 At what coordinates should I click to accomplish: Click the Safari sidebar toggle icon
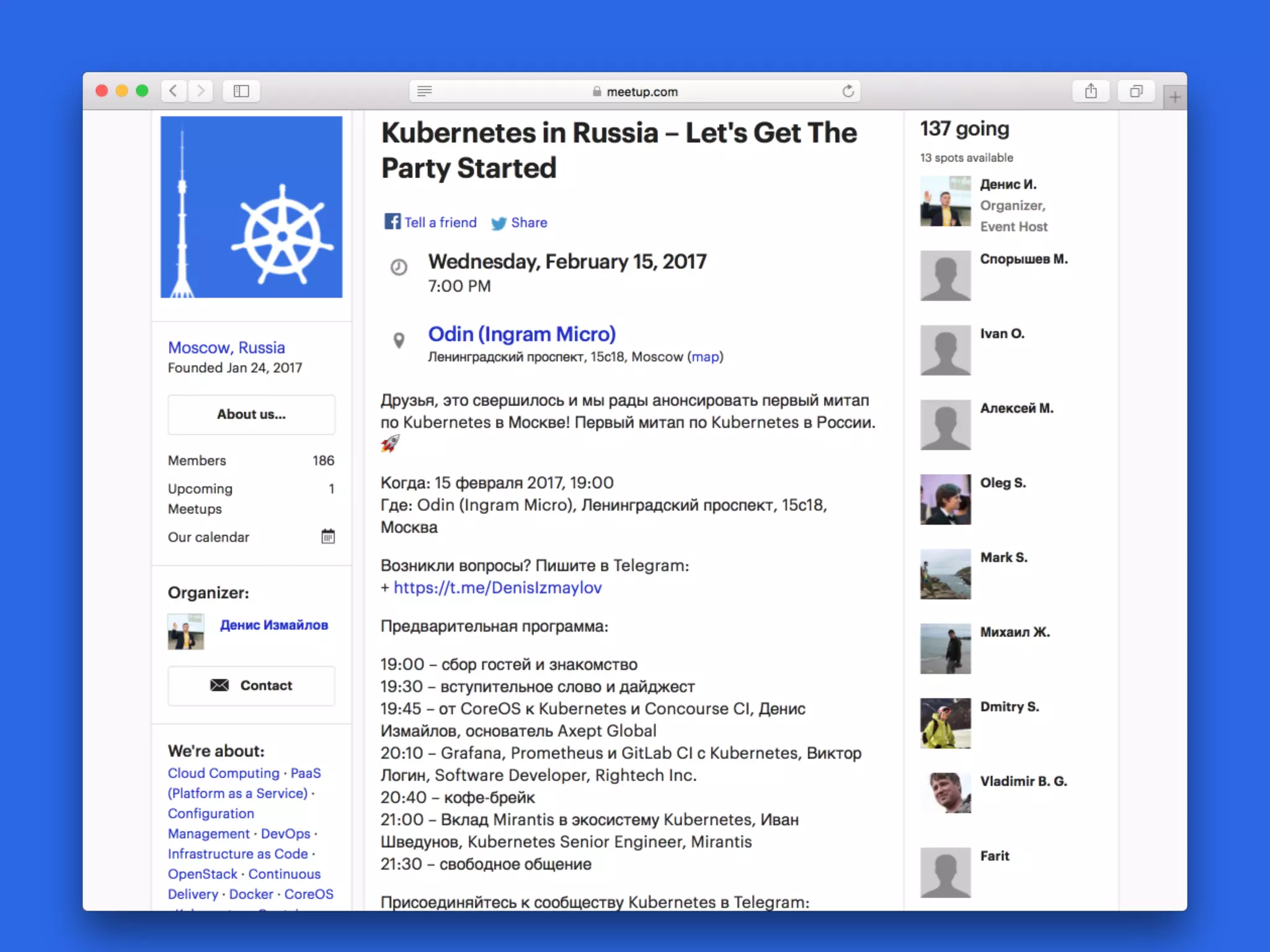coord(241,91)
